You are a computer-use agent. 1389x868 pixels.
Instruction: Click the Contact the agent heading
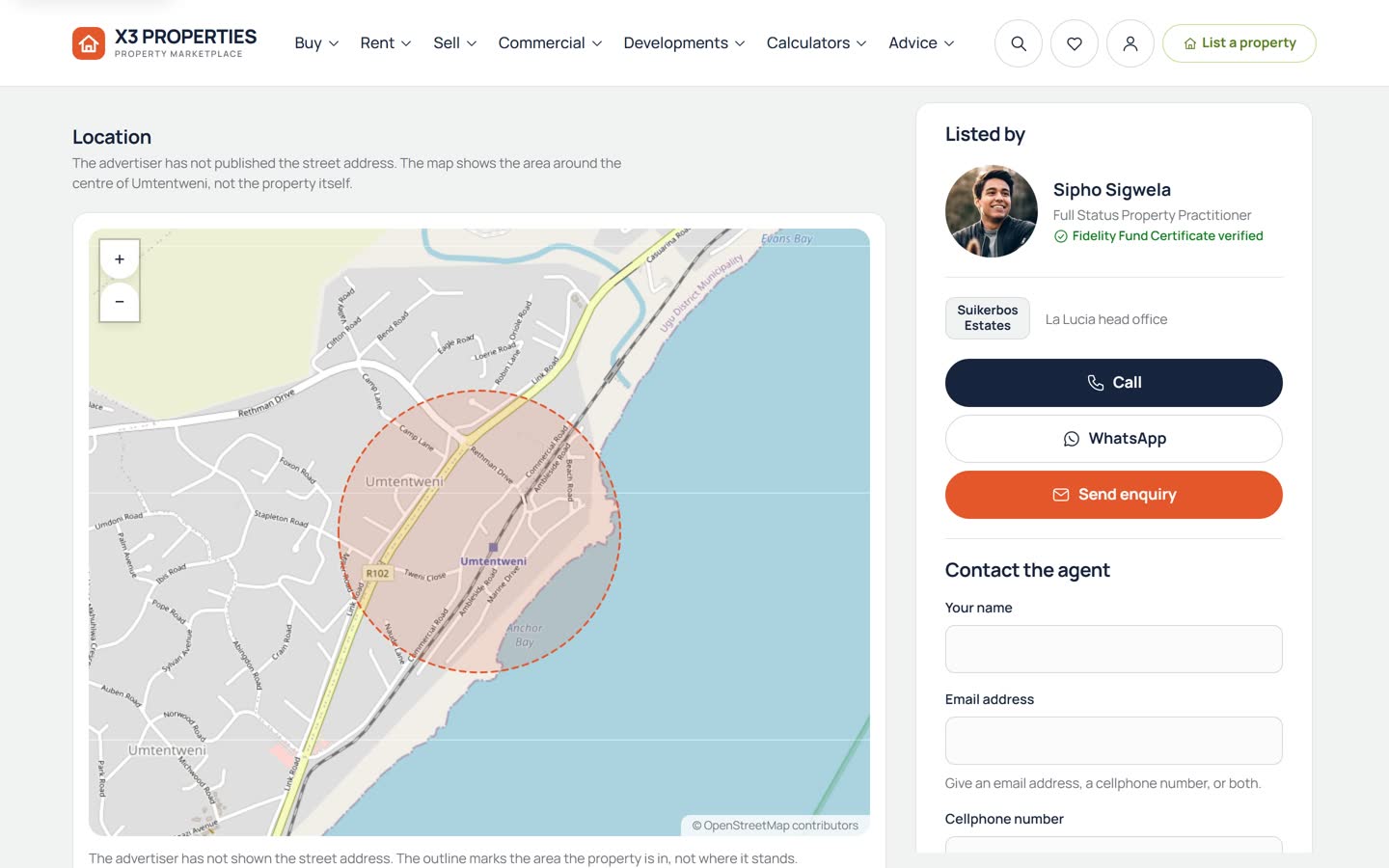[x=1027, y=570]
